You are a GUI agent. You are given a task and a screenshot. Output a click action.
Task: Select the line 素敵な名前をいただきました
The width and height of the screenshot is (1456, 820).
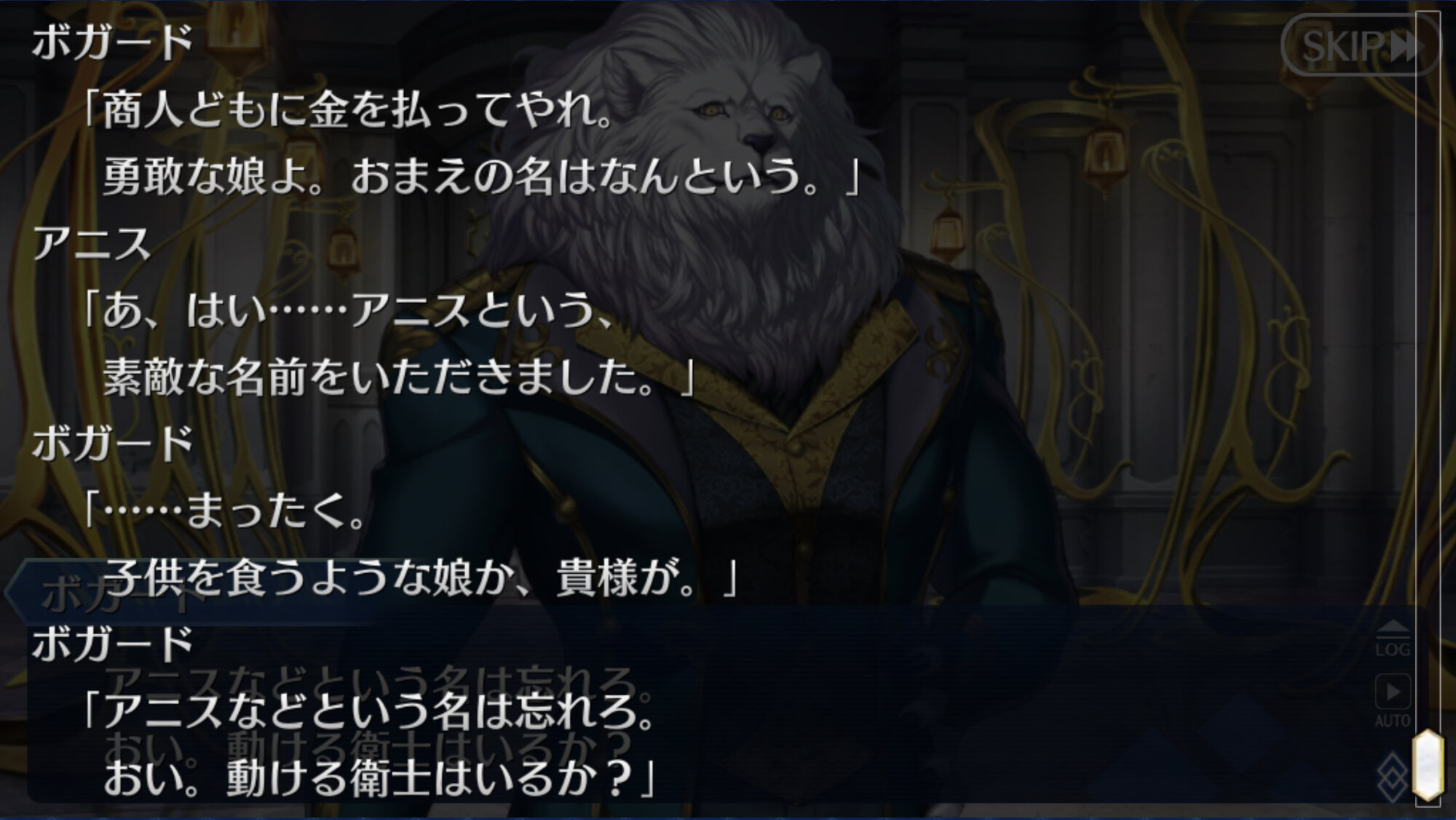coord(398,377)
